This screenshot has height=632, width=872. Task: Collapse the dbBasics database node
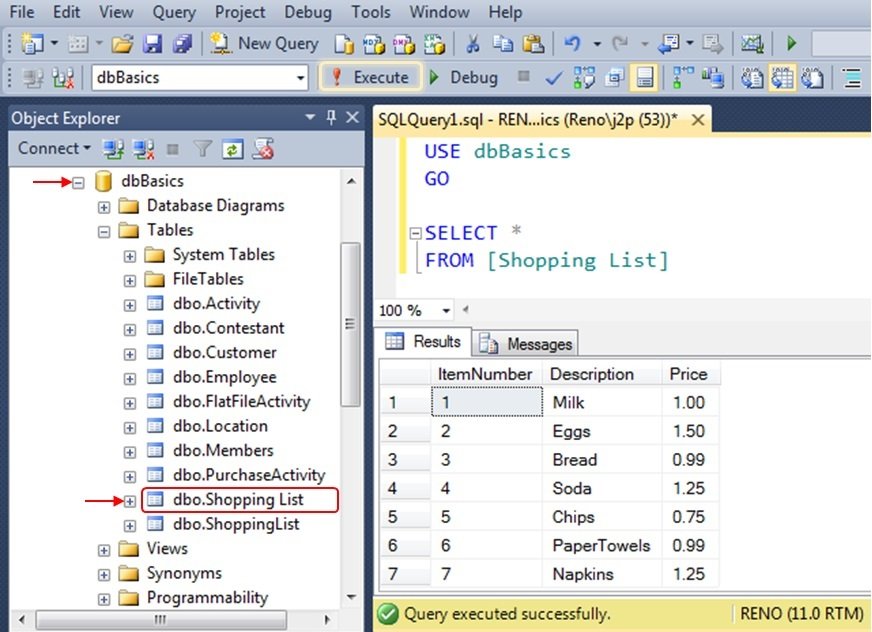(x=78, y=182)
